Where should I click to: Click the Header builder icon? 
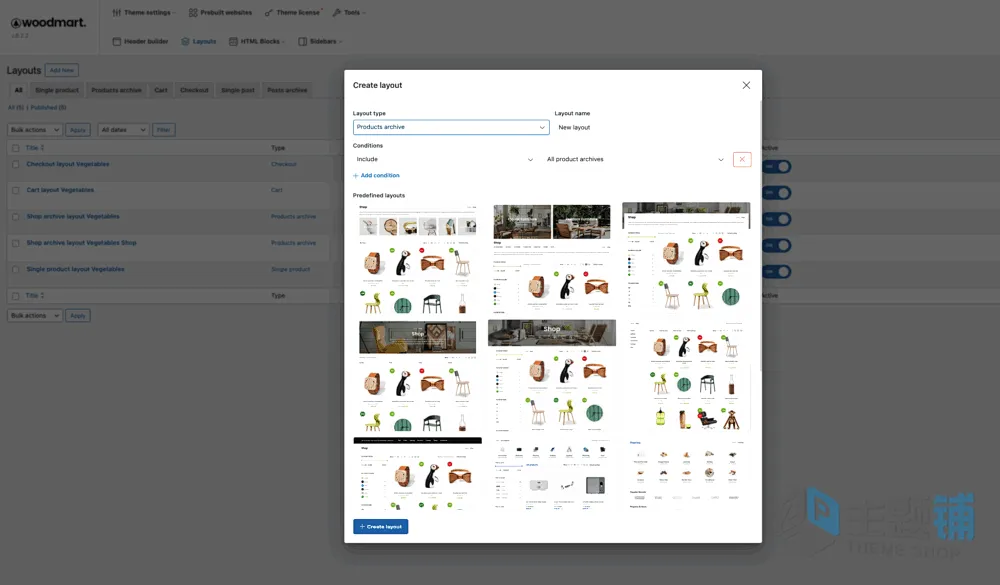click(x=117, y=41)
